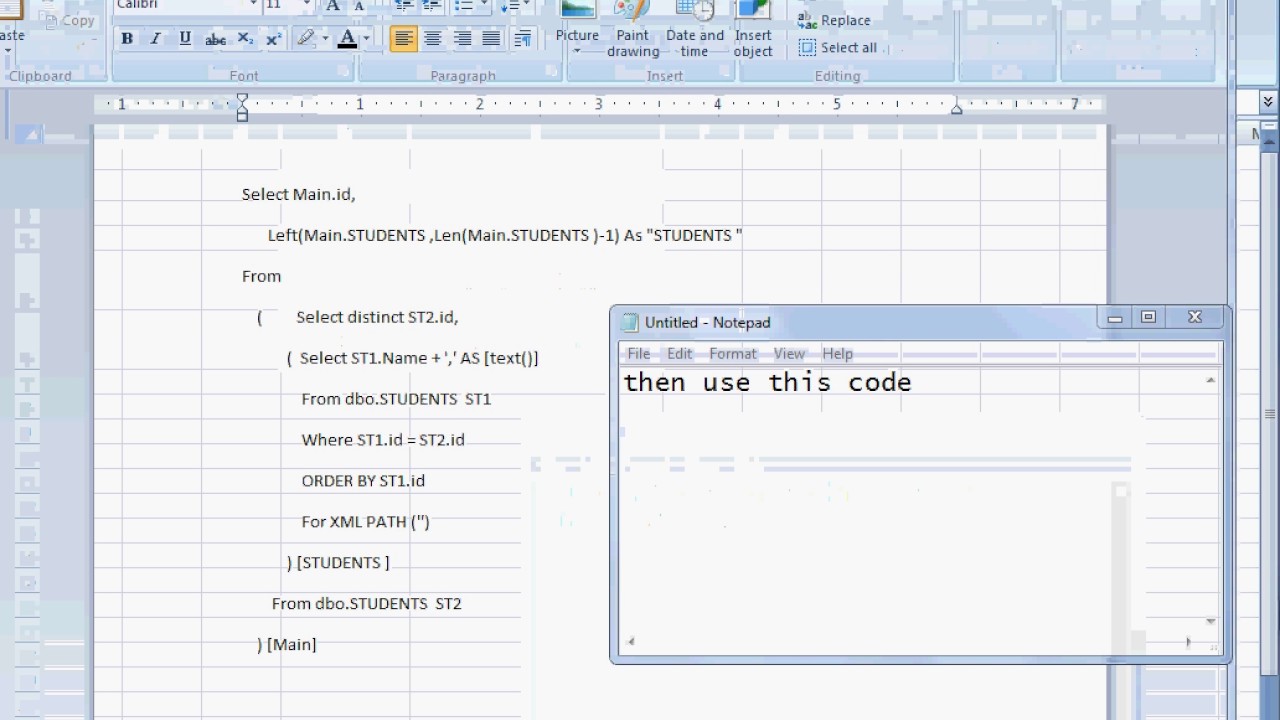Decrease indent in Paragraph group
Screen dimensions: 1280x720
click(403, 6)
